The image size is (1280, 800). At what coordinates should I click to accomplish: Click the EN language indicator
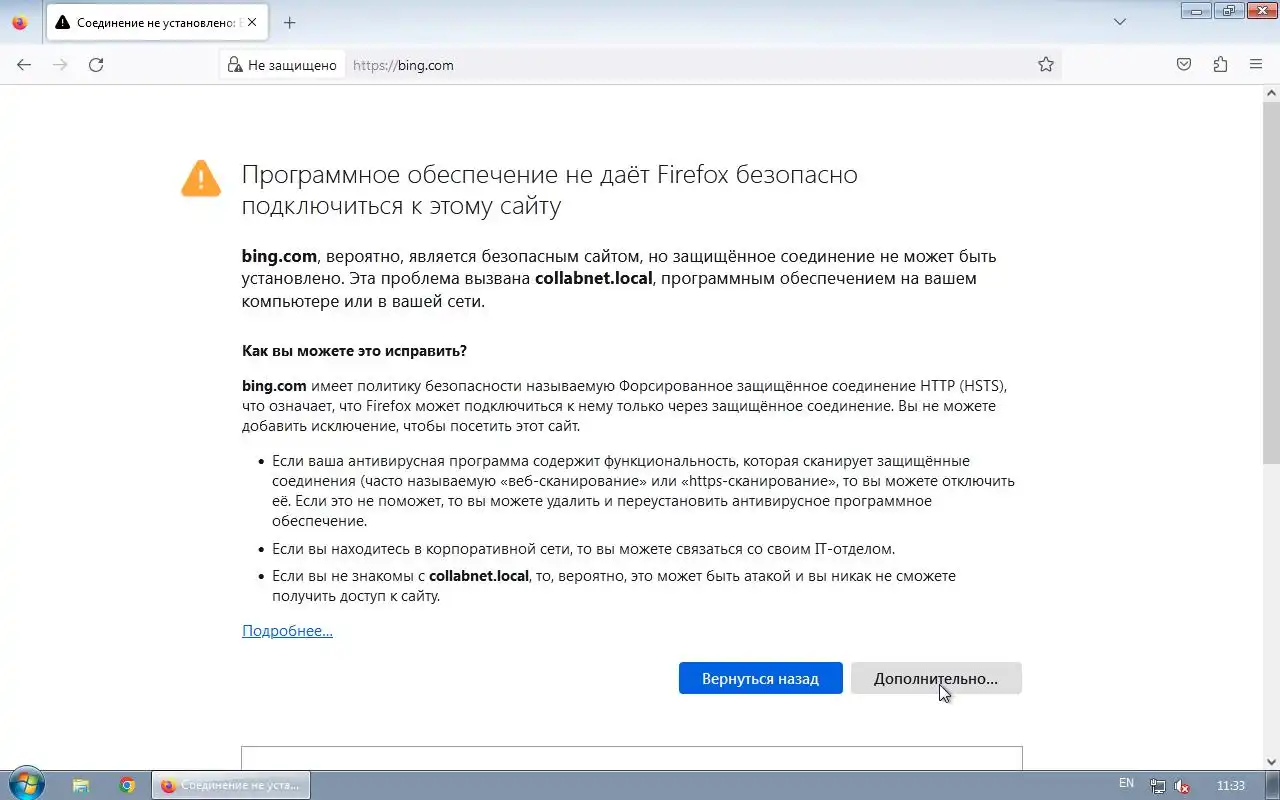click(1126, 784)
